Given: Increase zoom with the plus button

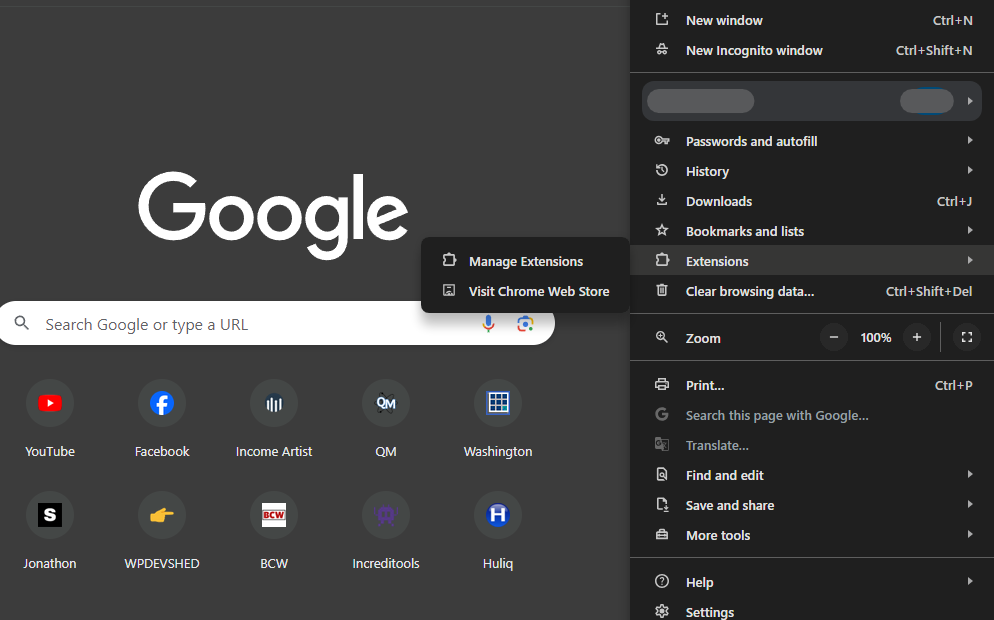Looking at the screenshot, I should 917,337.
